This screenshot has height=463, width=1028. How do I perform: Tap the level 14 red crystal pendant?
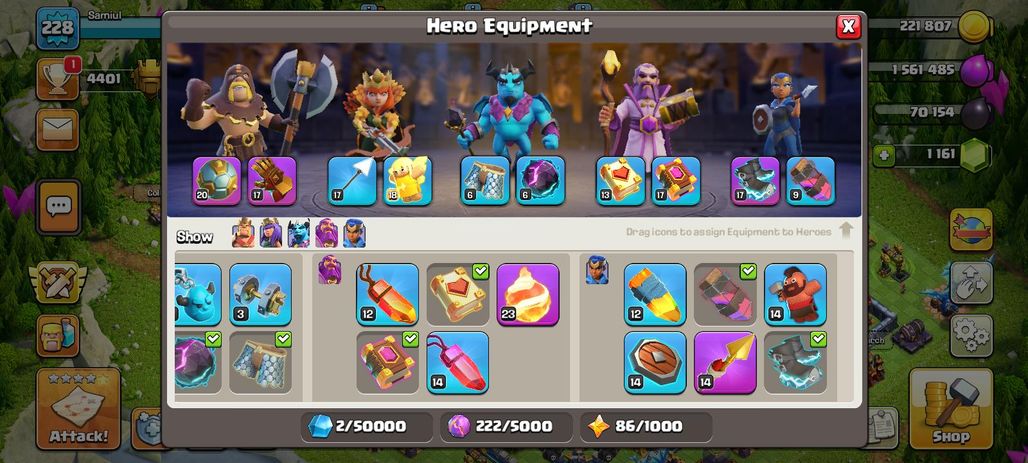[x=458, y=363]
